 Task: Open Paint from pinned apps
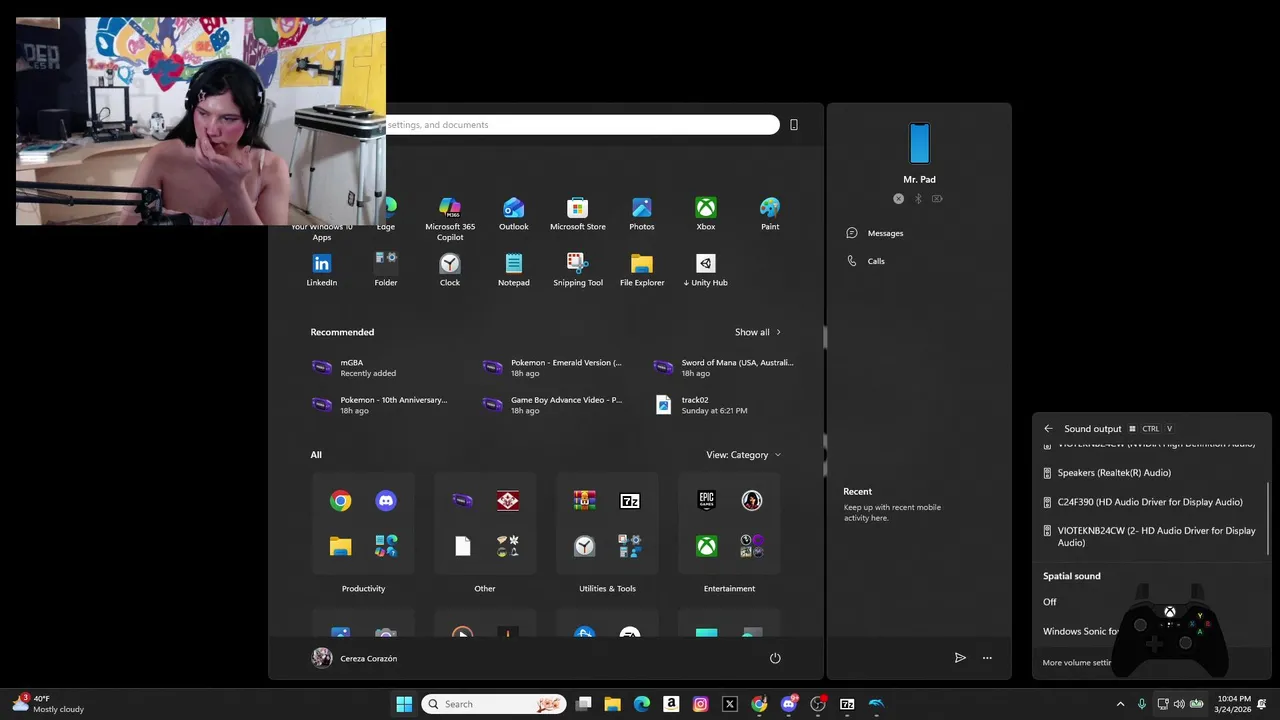point(770,214)
